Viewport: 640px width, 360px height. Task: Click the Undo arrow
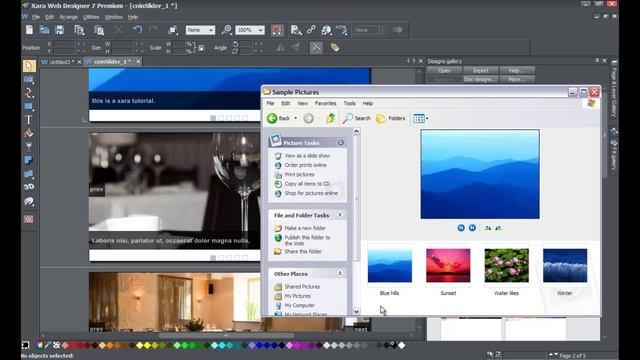coord(138,30)
